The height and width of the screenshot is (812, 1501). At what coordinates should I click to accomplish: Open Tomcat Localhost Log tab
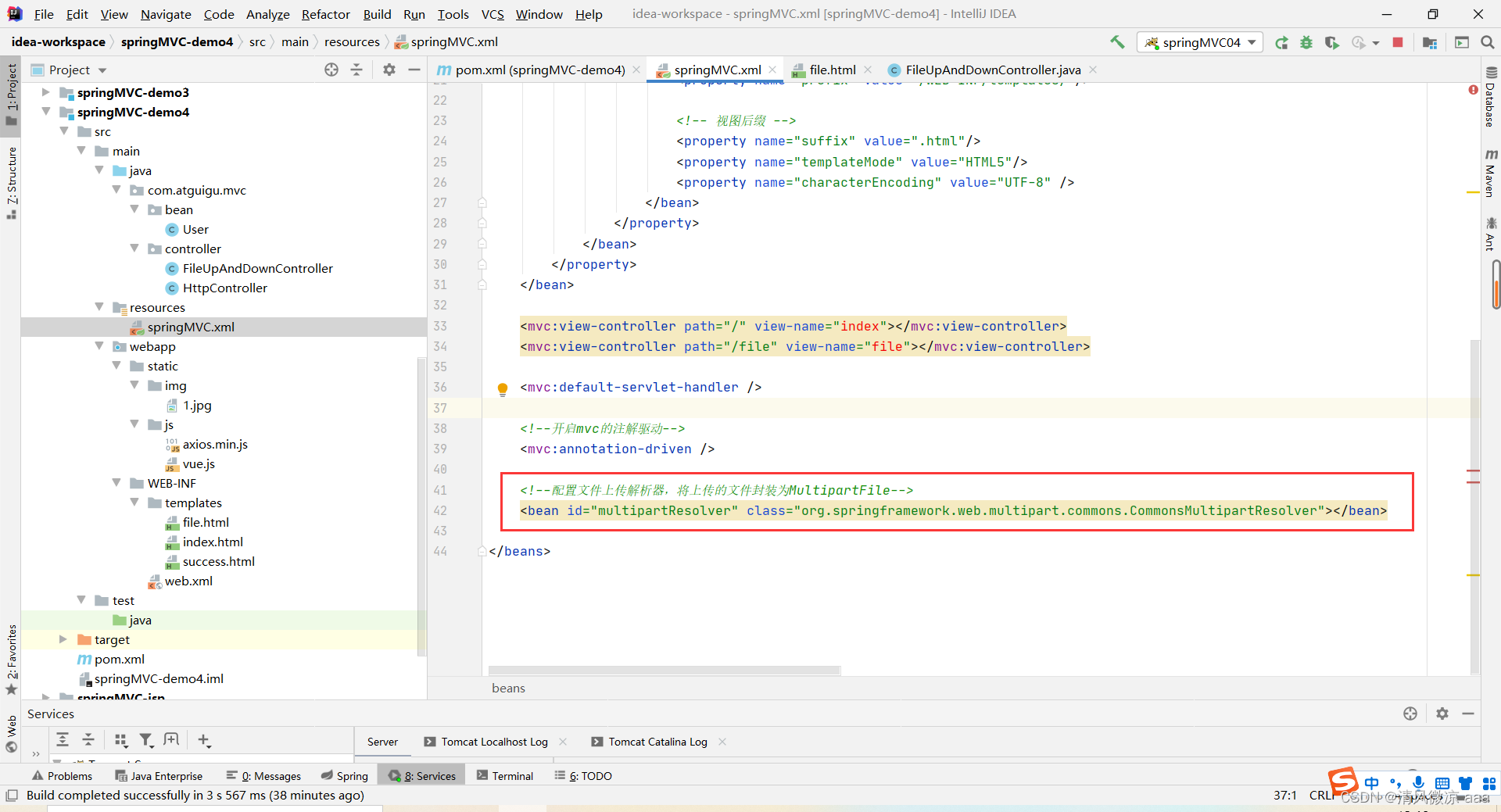(494, 742)
